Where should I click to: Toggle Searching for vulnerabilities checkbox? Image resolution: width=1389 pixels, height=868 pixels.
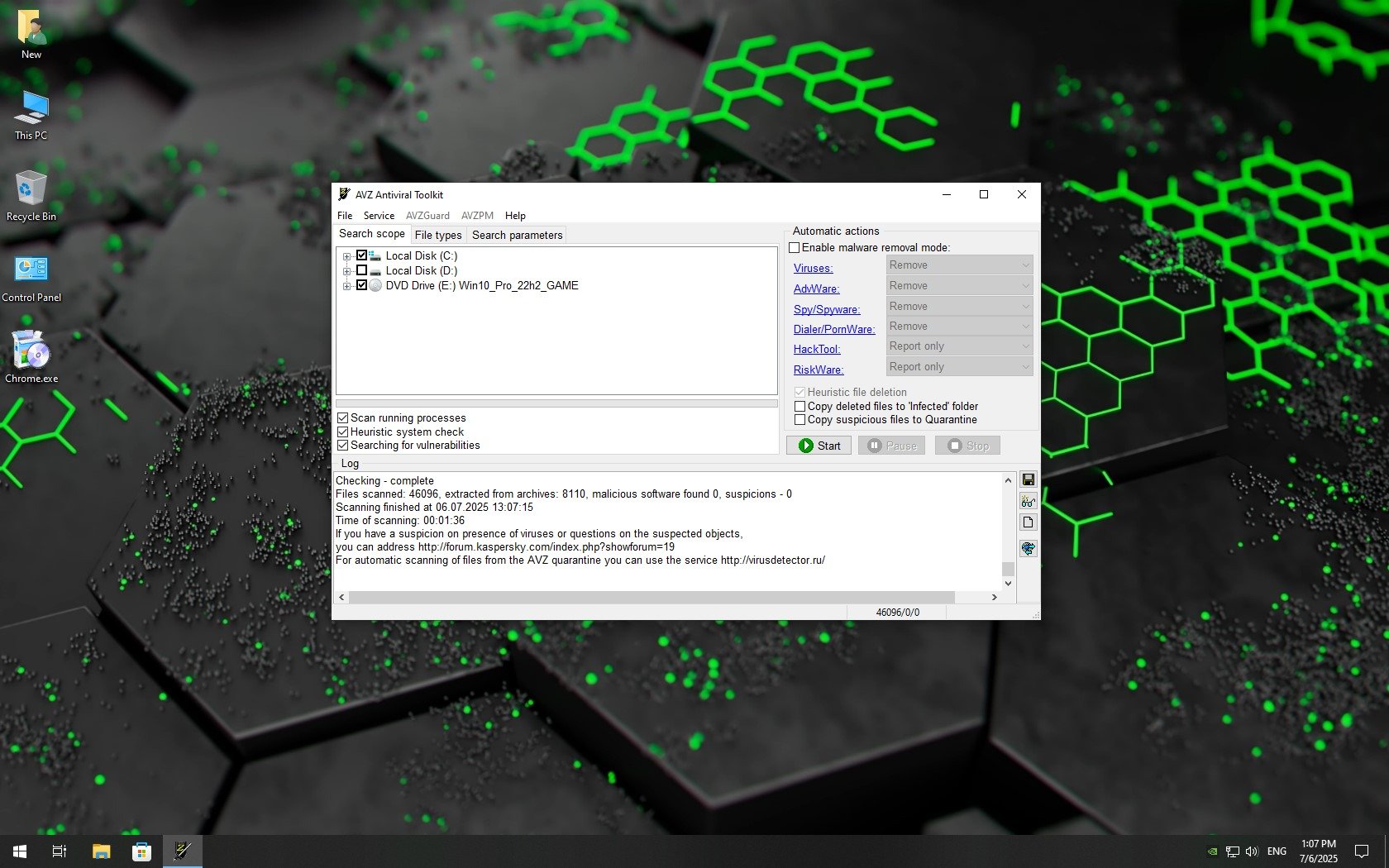[x=342, y=446]
